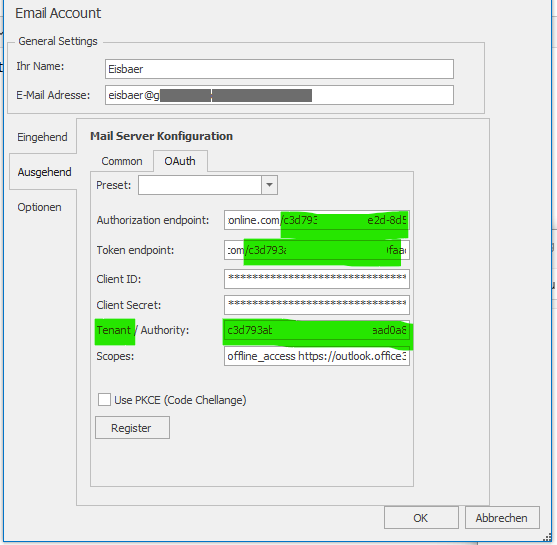Open the Eingehend side tab
Screen dimensions: 557x545
tap(42, 137)
